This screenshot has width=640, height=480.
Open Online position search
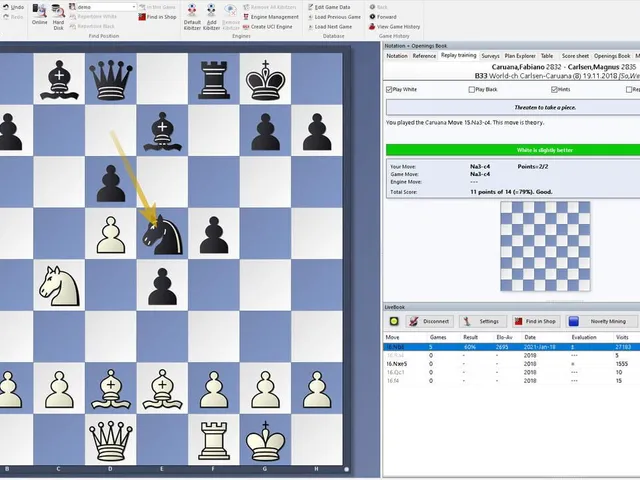(x=40, y=14)
